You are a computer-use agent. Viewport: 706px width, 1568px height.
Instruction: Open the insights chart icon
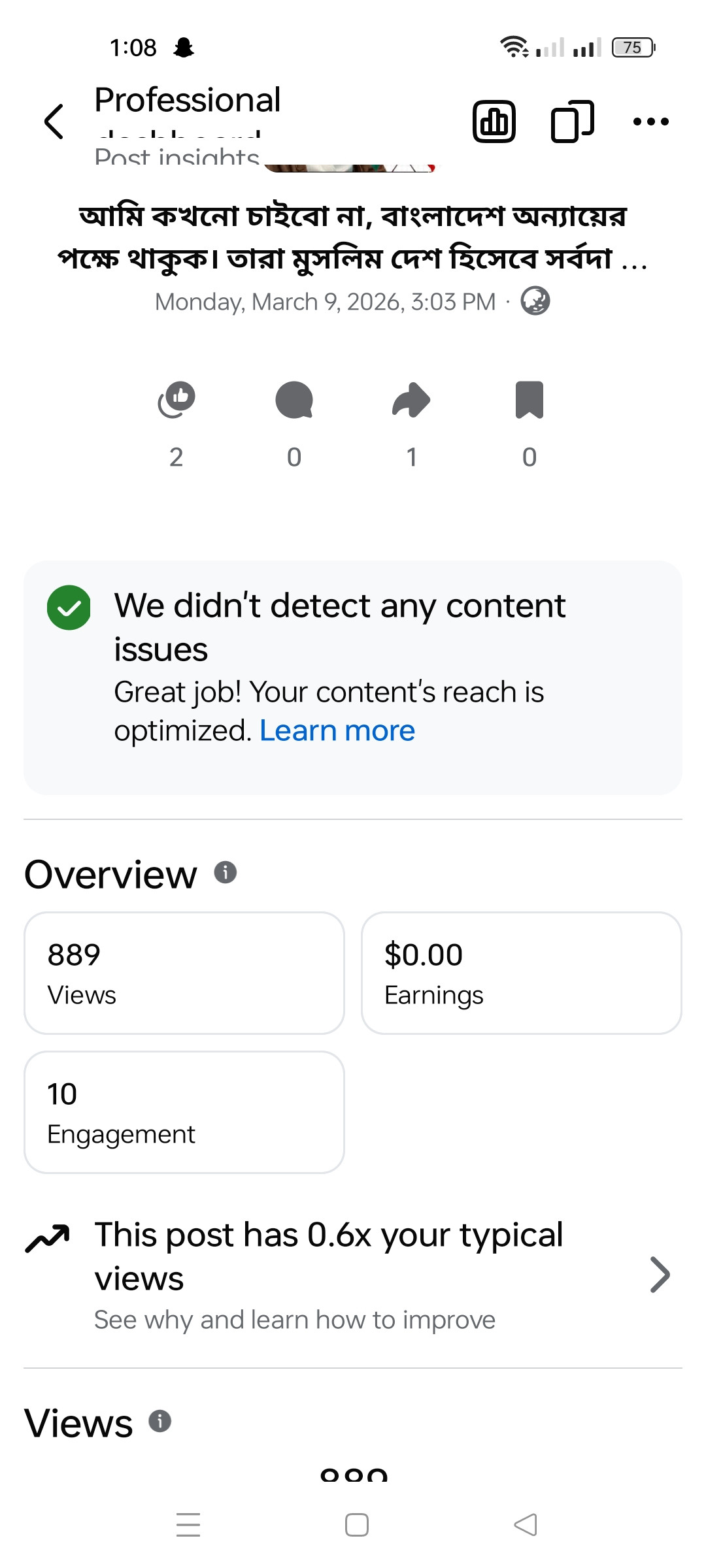pos(494,122)
